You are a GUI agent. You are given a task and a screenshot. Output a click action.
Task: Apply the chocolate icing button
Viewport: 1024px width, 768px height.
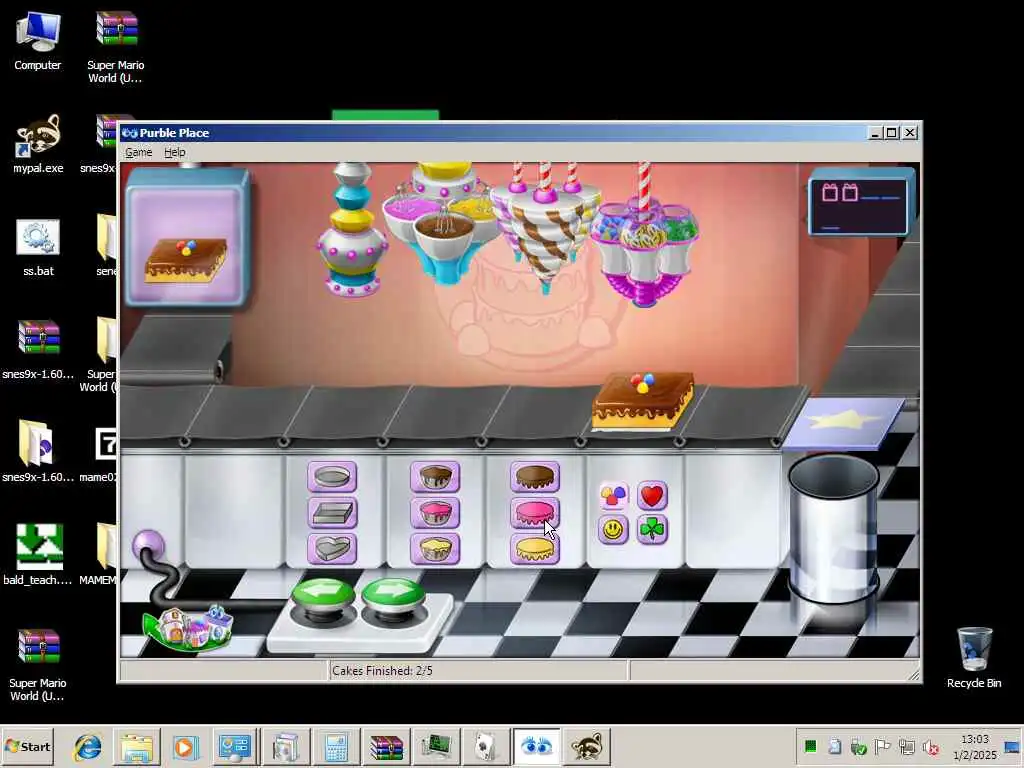[535, 477]
